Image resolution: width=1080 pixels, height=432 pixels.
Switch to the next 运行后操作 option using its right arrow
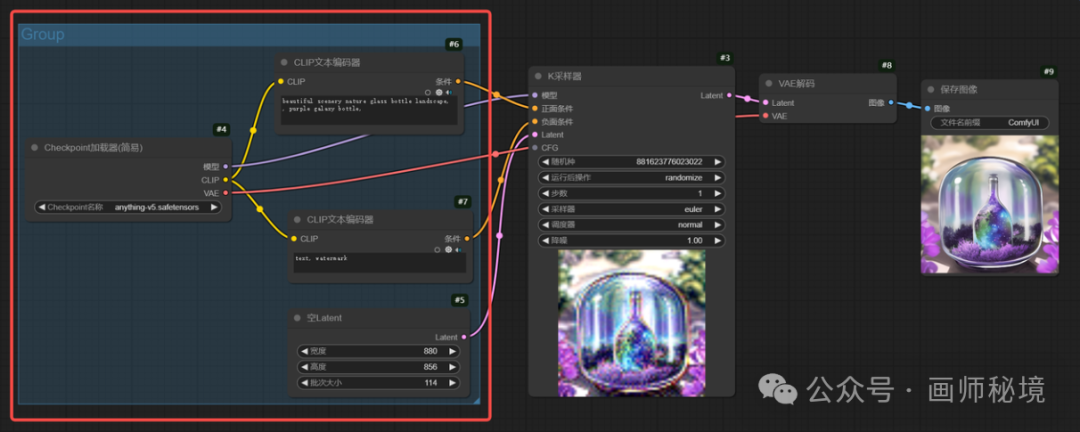[717, 177]
